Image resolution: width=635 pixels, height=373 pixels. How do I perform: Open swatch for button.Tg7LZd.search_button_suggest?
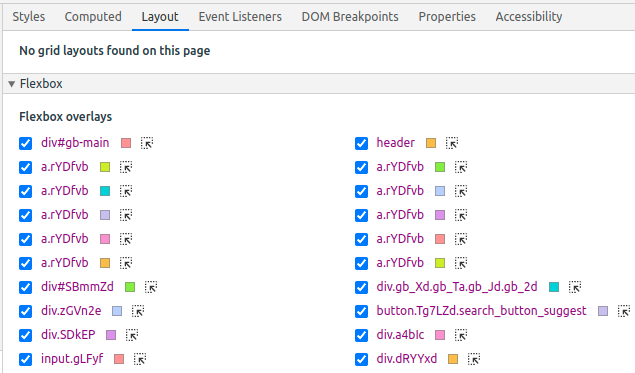(x=603, y=311)
